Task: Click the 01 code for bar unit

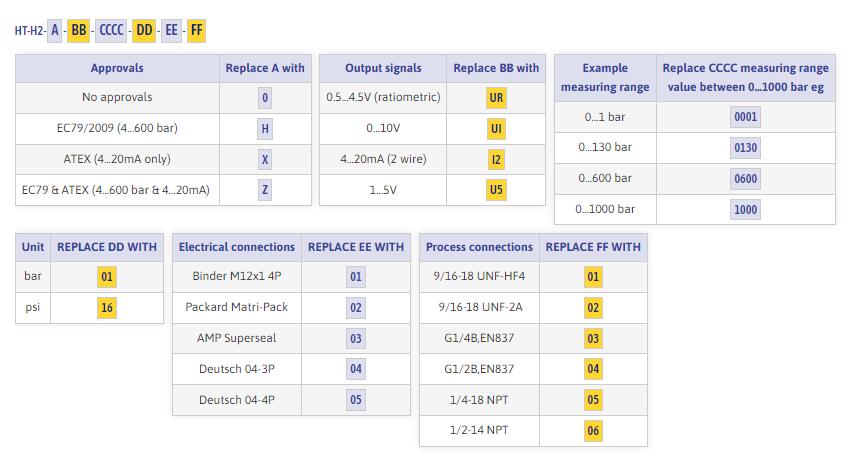Action: (x=107, y=277)
